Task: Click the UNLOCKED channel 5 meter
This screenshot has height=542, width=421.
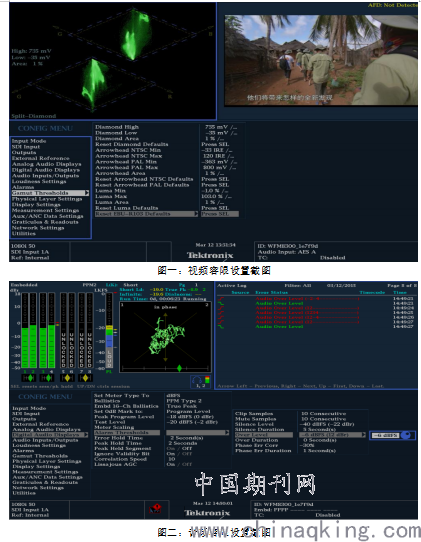Action: (x=63, y=331)
